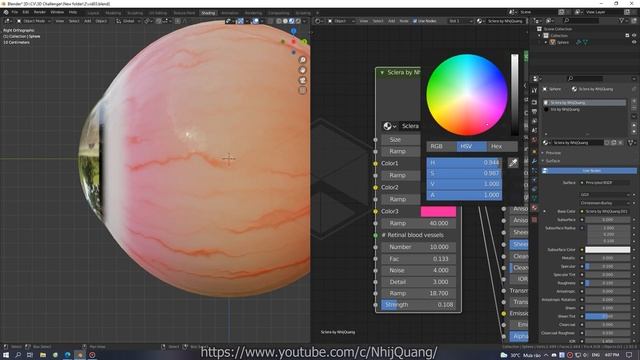Open Render properties tab icon

click(x=534, y=102)
